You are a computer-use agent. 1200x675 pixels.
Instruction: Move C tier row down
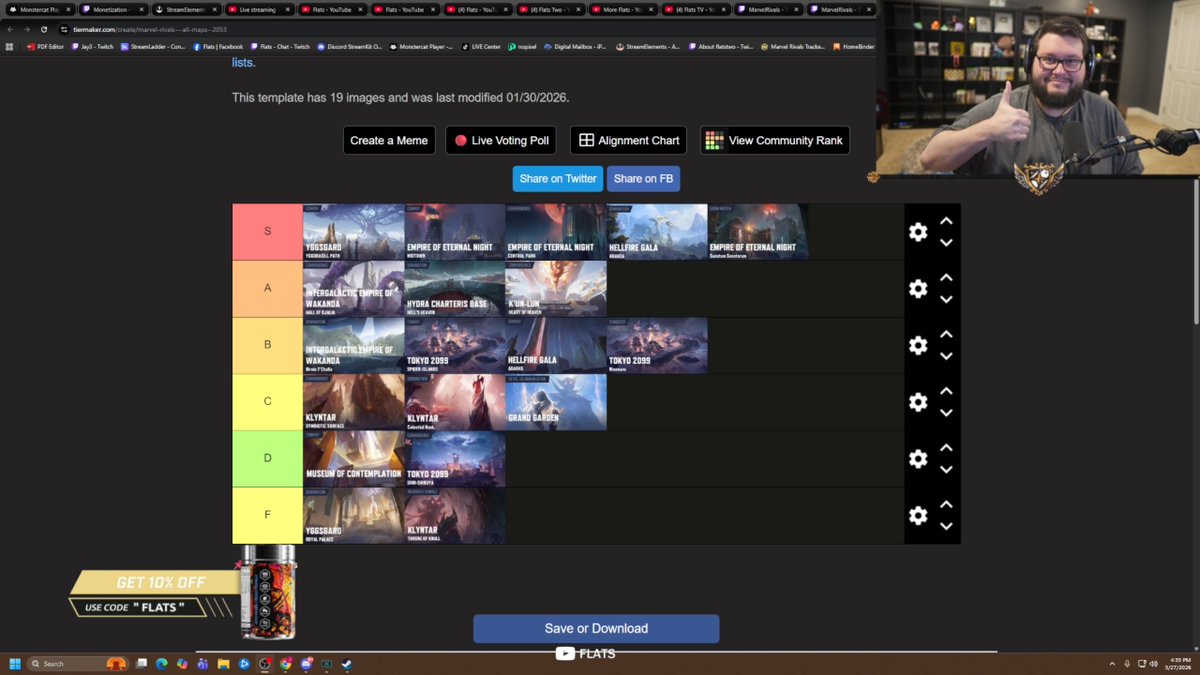tap(946, 413)
